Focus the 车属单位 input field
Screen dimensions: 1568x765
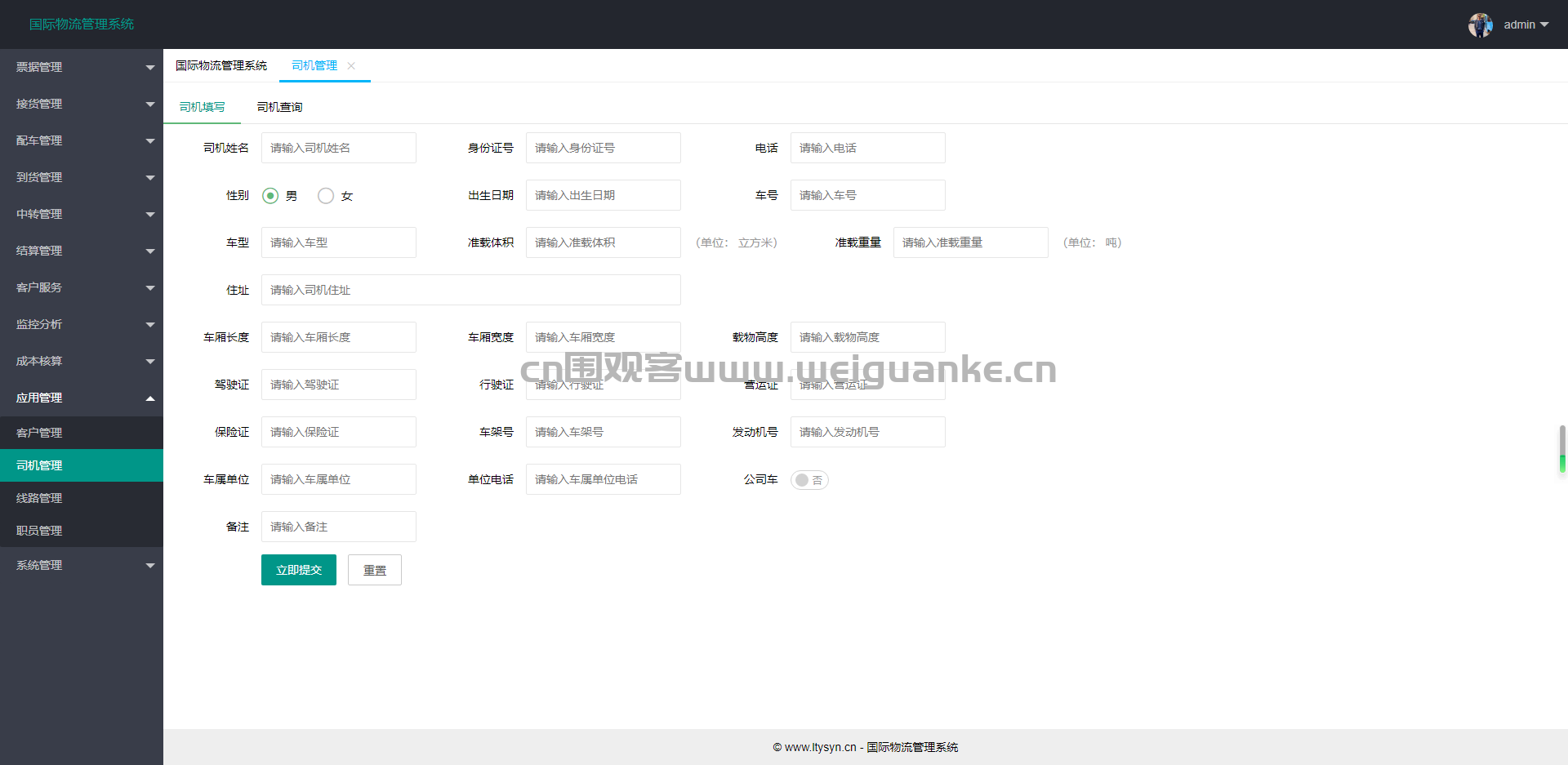click(339, 479)
